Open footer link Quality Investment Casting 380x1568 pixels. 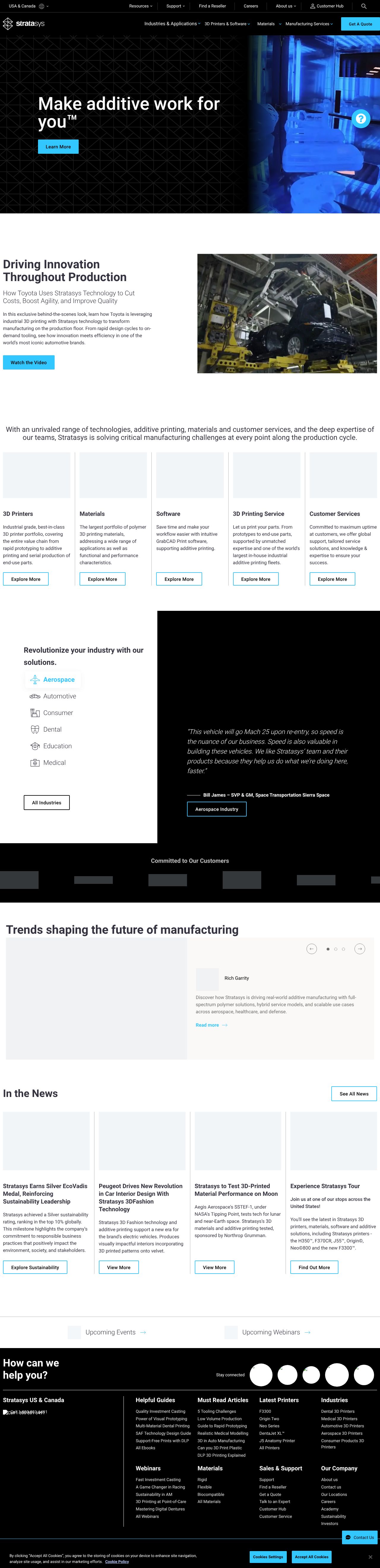pos(160,1412)
